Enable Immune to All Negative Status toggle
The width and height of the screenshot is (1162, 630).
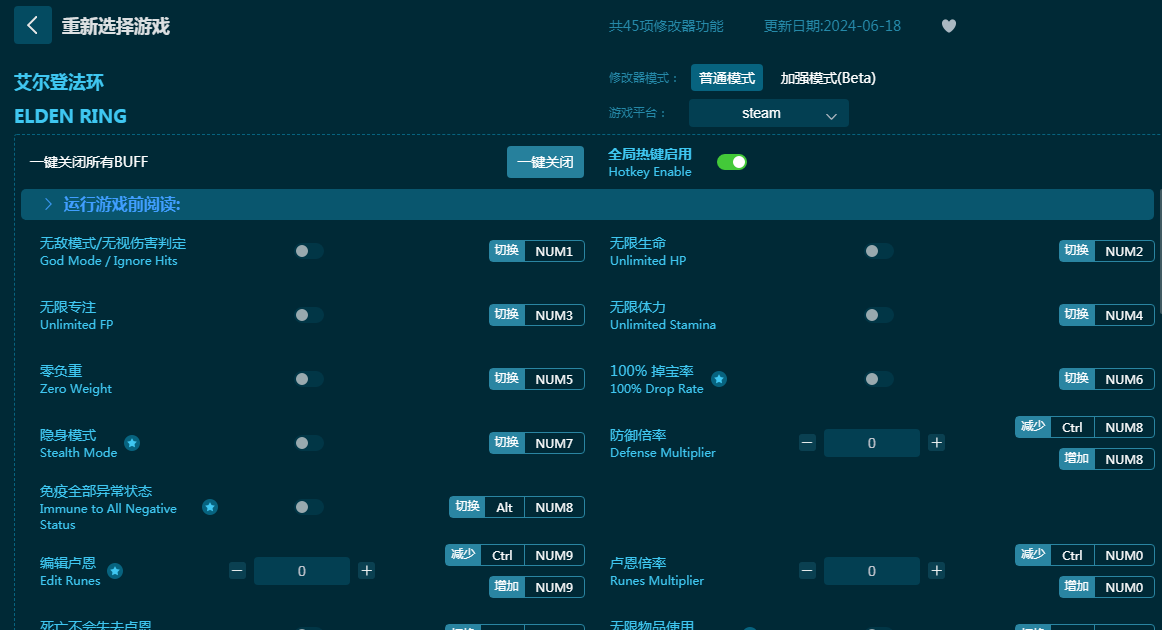[309, 507]
